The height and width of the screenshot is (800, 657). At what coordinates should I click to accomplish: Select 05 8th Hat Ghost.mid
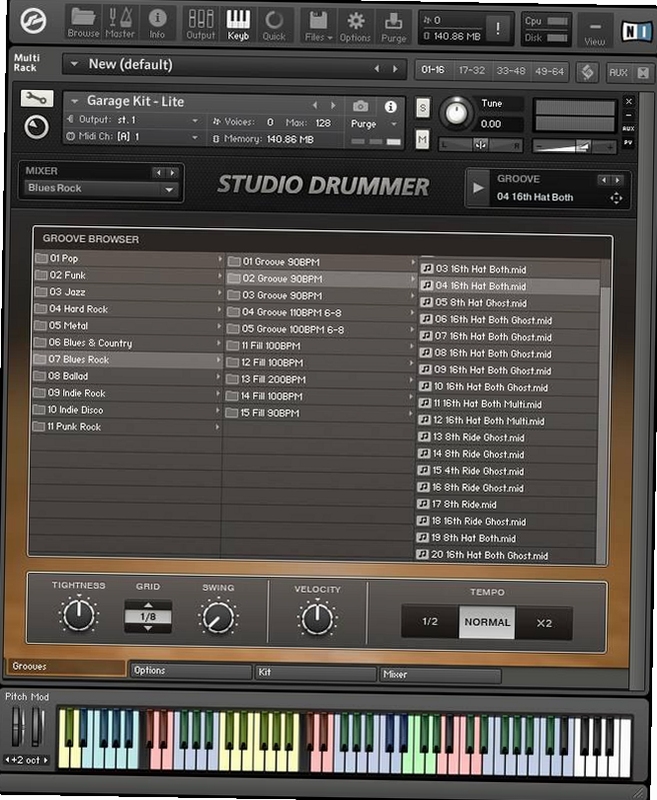click(509, 303)
